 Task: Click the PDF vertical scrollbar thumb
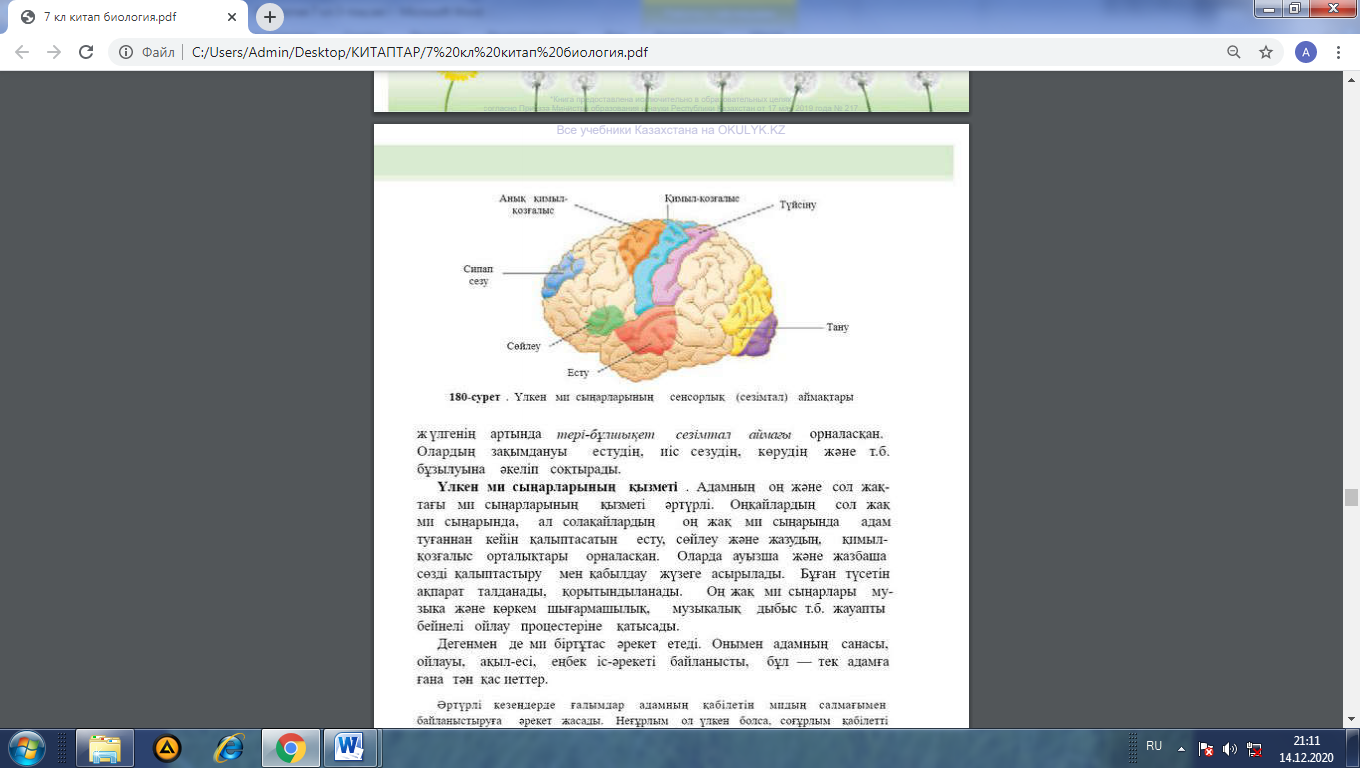coord(1351,498)
